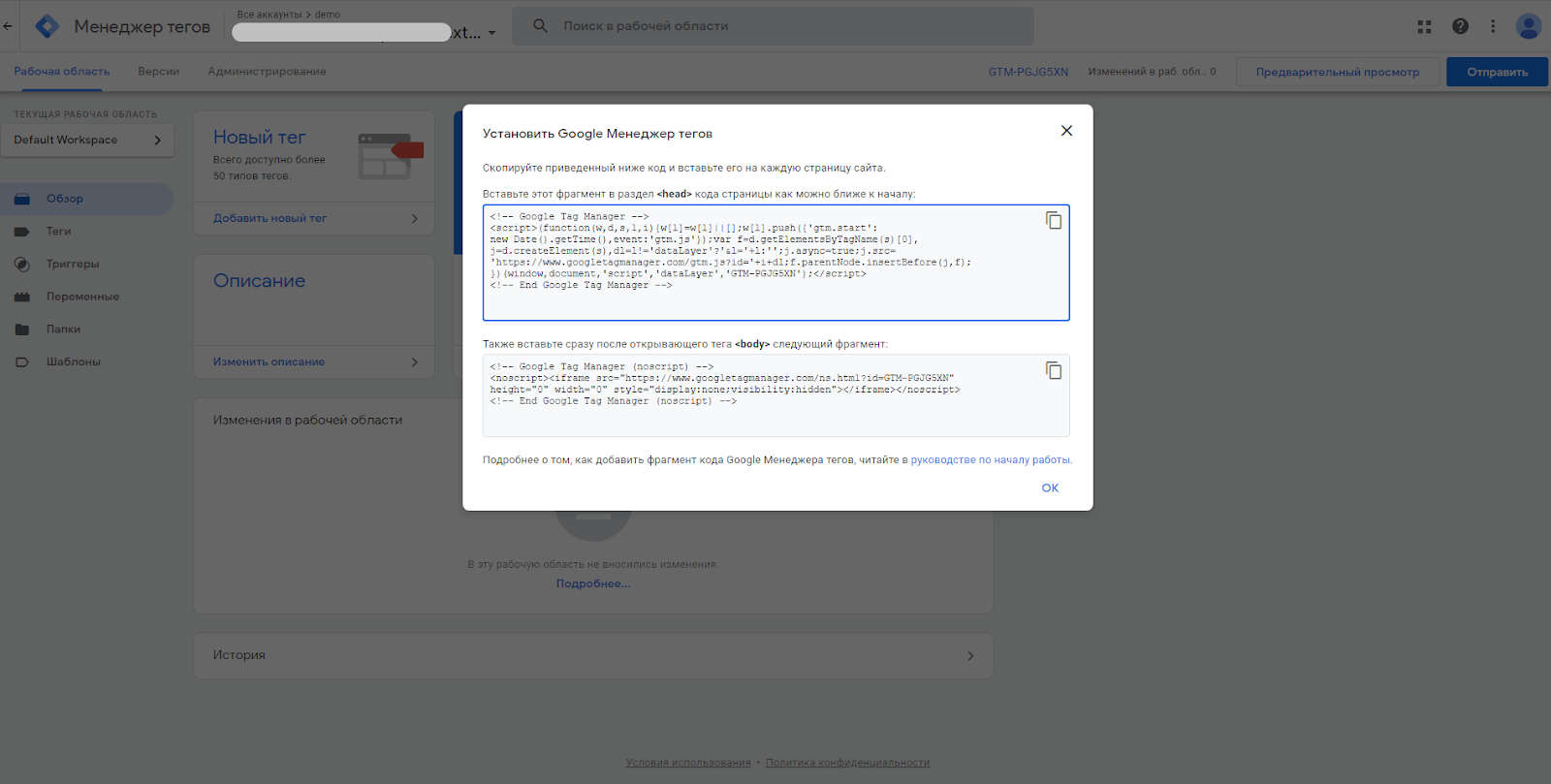Image resolution: width=1551 pixels, height=784 pixels.
Task: Open the user account avatar
Action: (x=1529, y=26)
